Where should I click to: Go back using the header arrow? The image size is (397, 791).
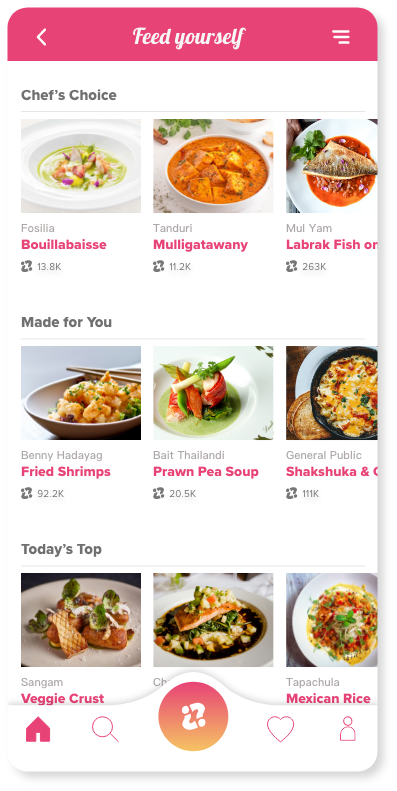(x=41, y=37)
